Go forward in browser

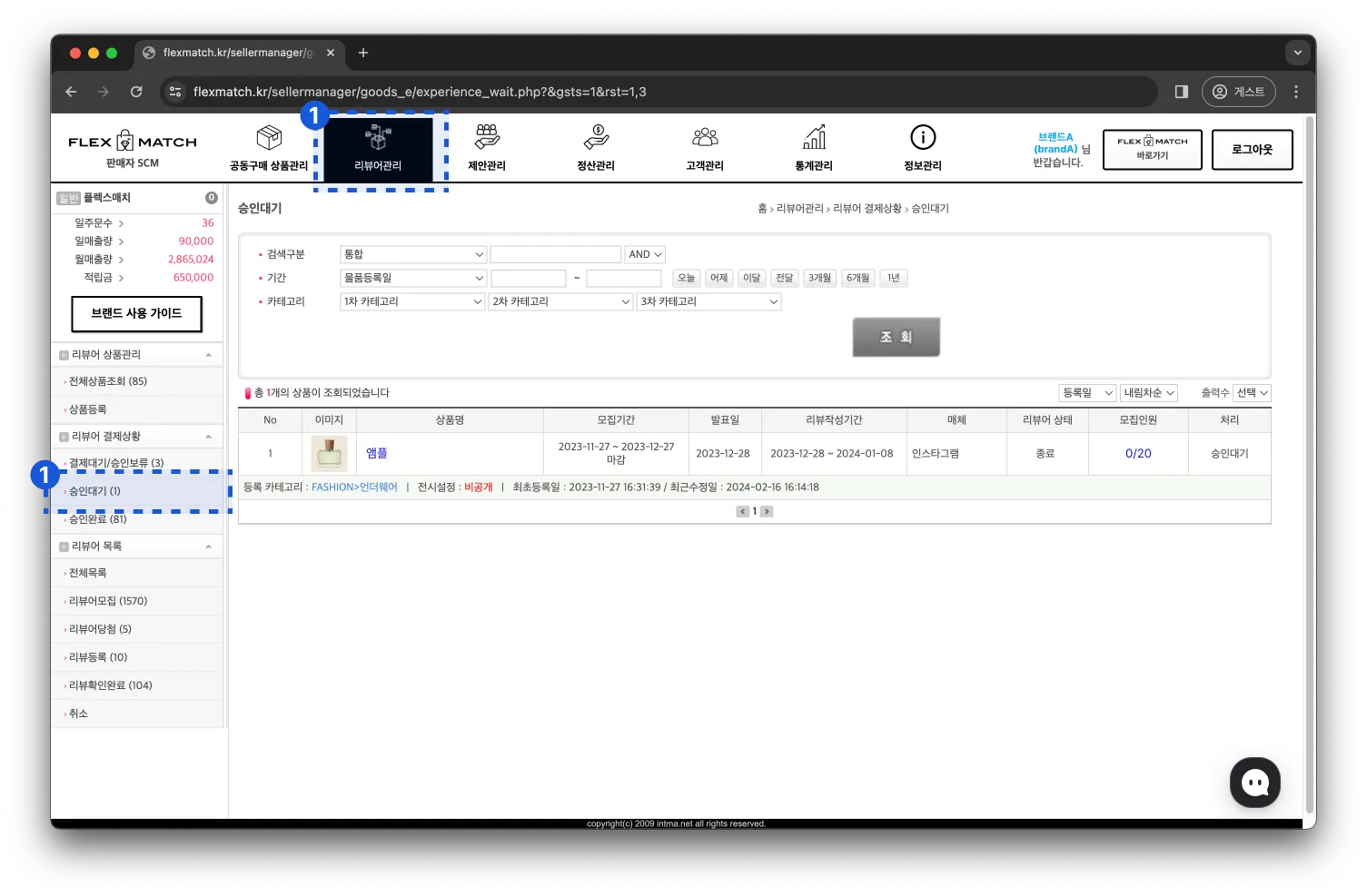pos(104,92)
